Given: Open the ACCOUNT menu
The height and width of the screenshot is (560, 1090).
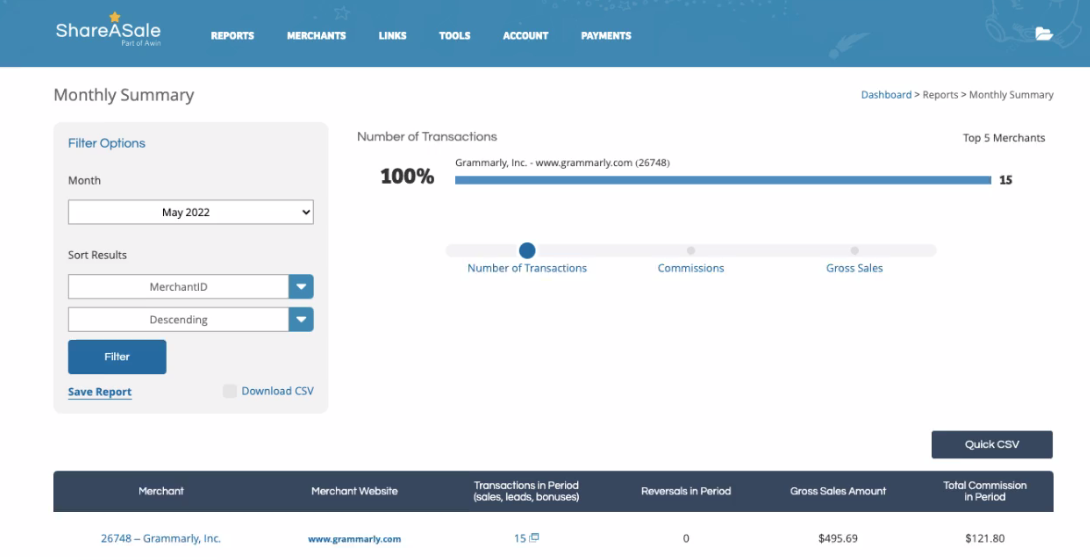Looking at the screenshot, I should pos(526,35).
